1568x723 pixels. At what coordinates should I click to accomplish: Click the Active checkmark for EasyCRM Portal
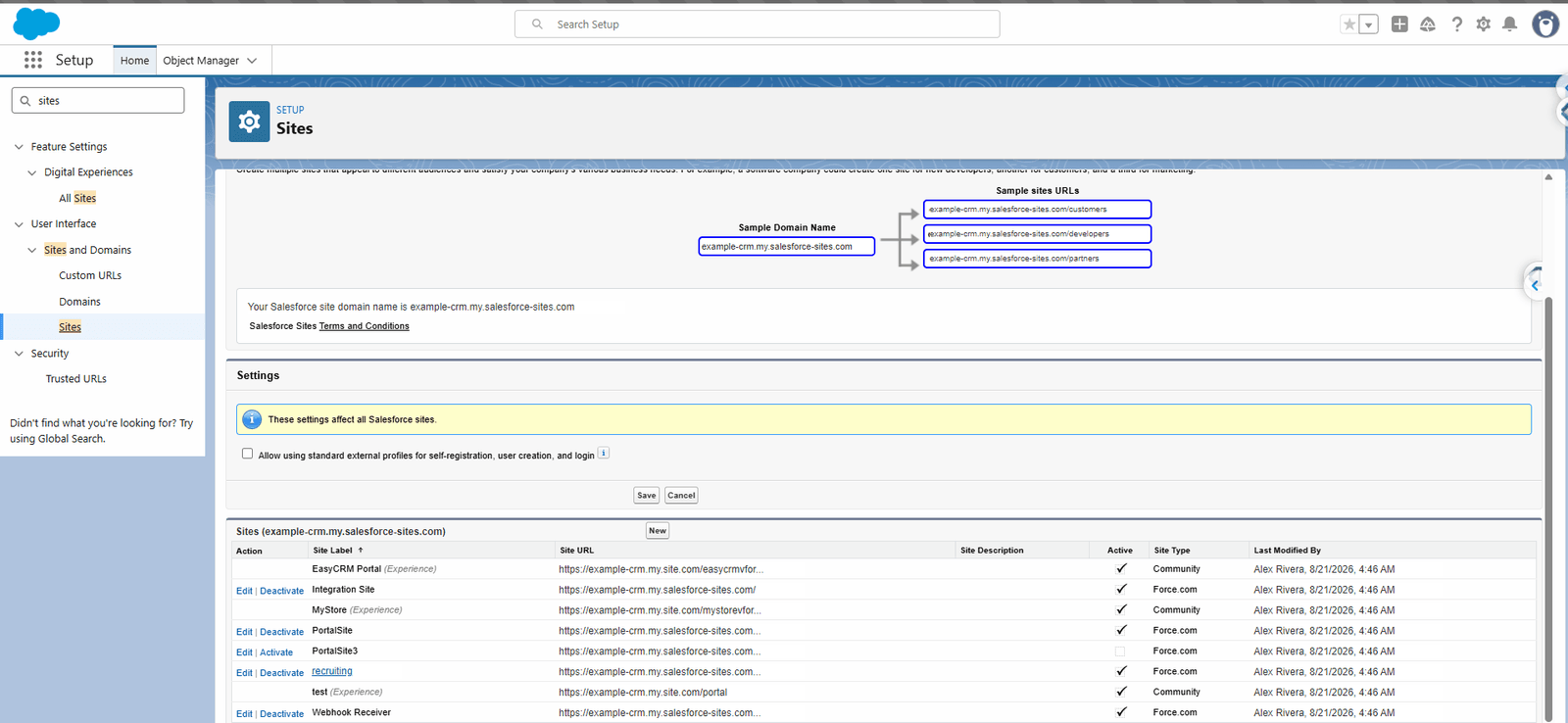pos(1121,568)
